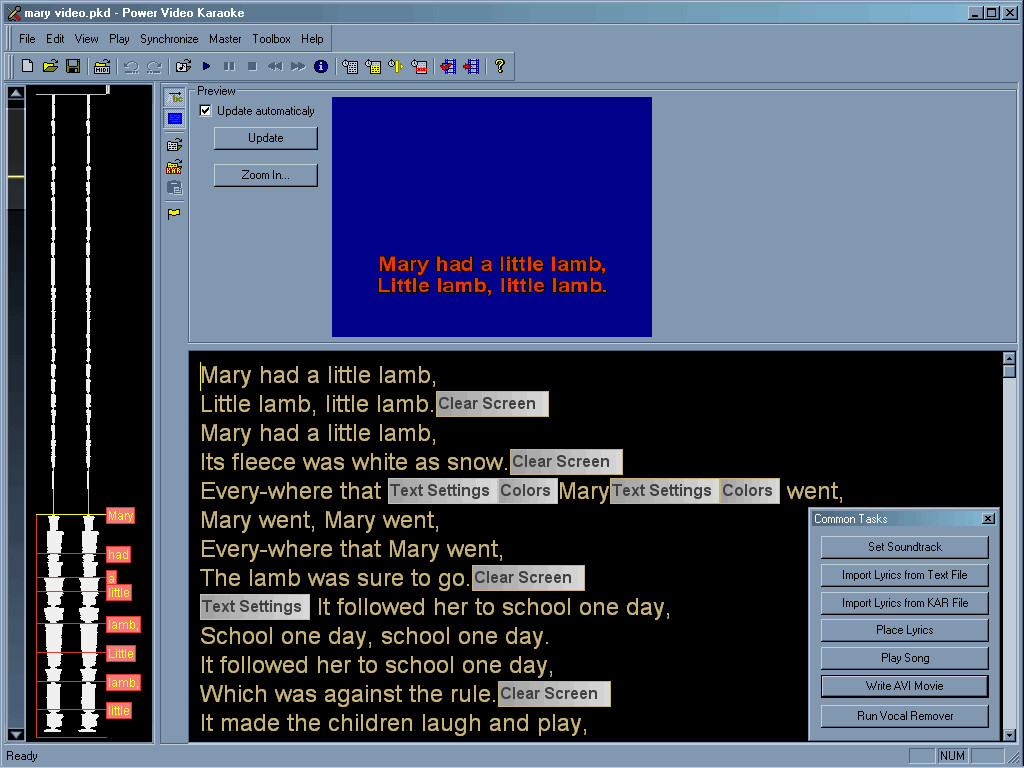Click the clock with blue grid synchronize icon
Screen dimensions: 1024x768
(350, 66)
